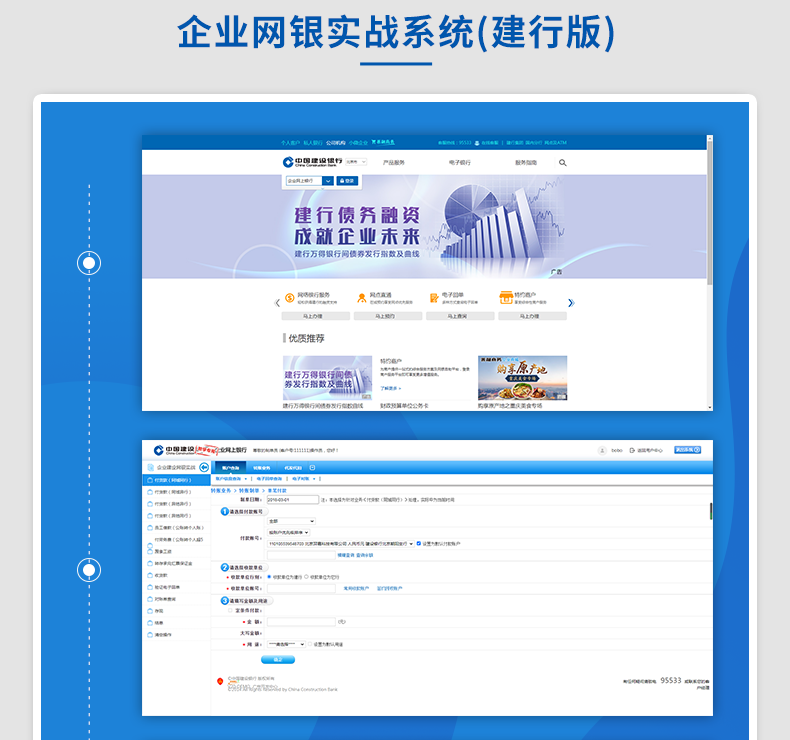Open the 产品服务 menu on homepage
Viewport: 790px width, 740px height.
tap(393, 163)
